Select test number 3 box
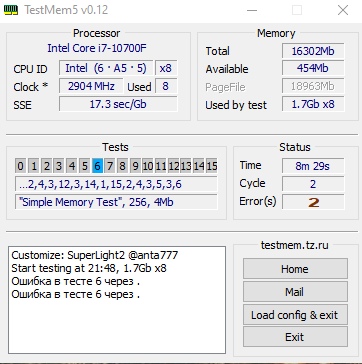Image resolution: width=362 pixels, height=364 pixels. tap(59, 166)
